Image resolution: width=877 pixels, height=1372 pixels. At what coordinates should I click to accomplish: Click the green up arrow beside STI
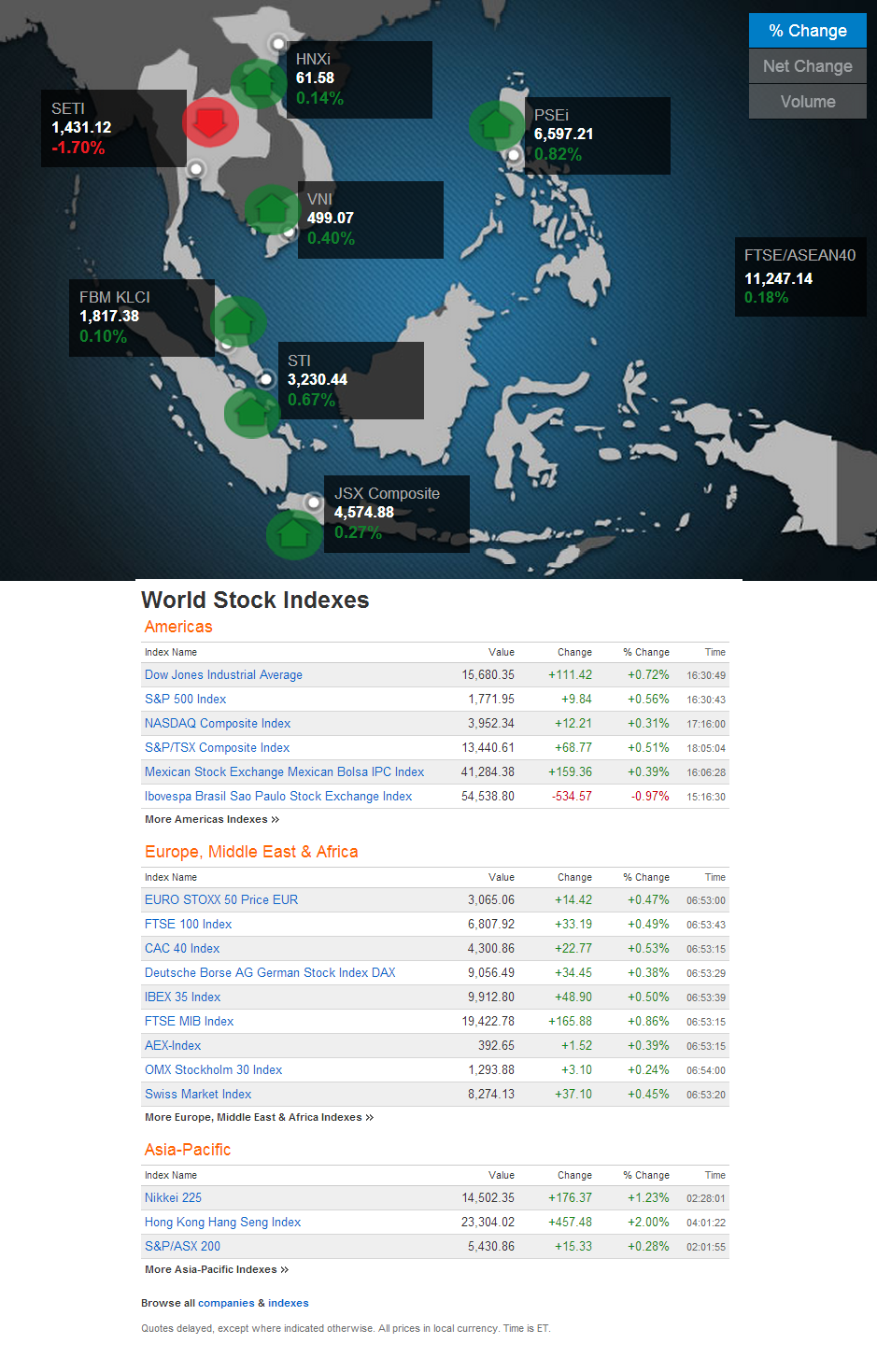point(252,412)
